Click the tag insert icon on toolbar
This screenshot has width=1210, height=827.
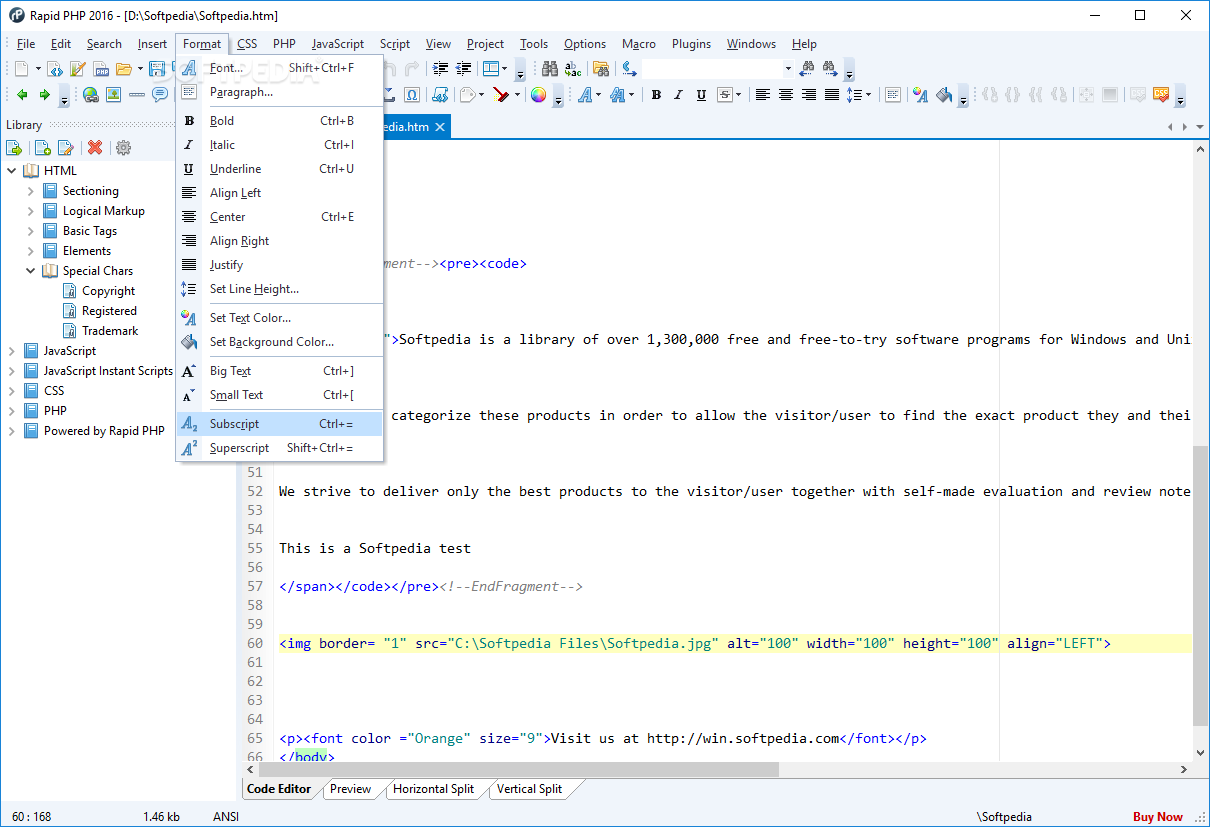tap(468, 95)
